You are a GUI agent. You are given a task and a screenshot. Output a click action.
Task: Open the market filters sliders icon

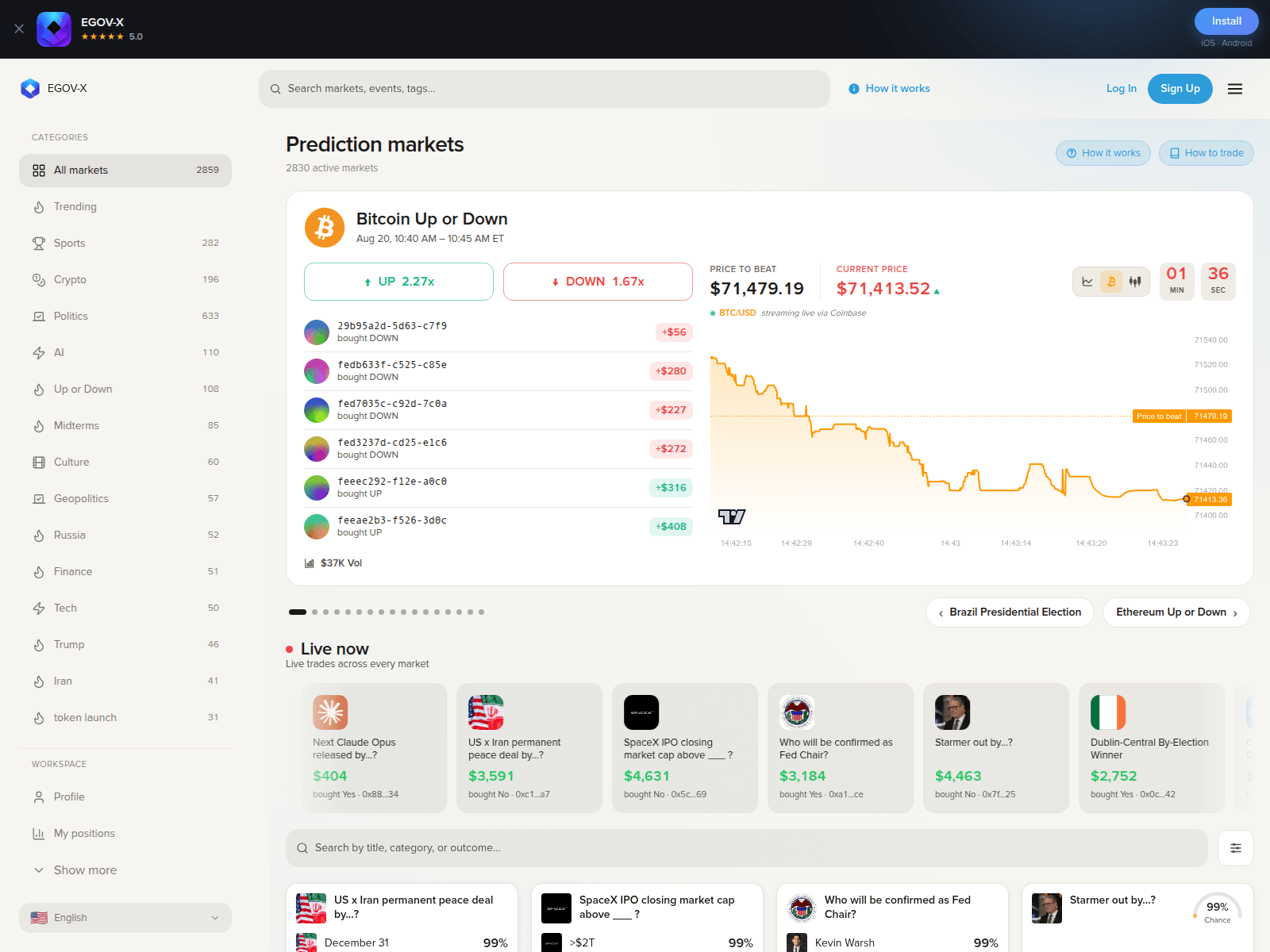pos(1236,848)
